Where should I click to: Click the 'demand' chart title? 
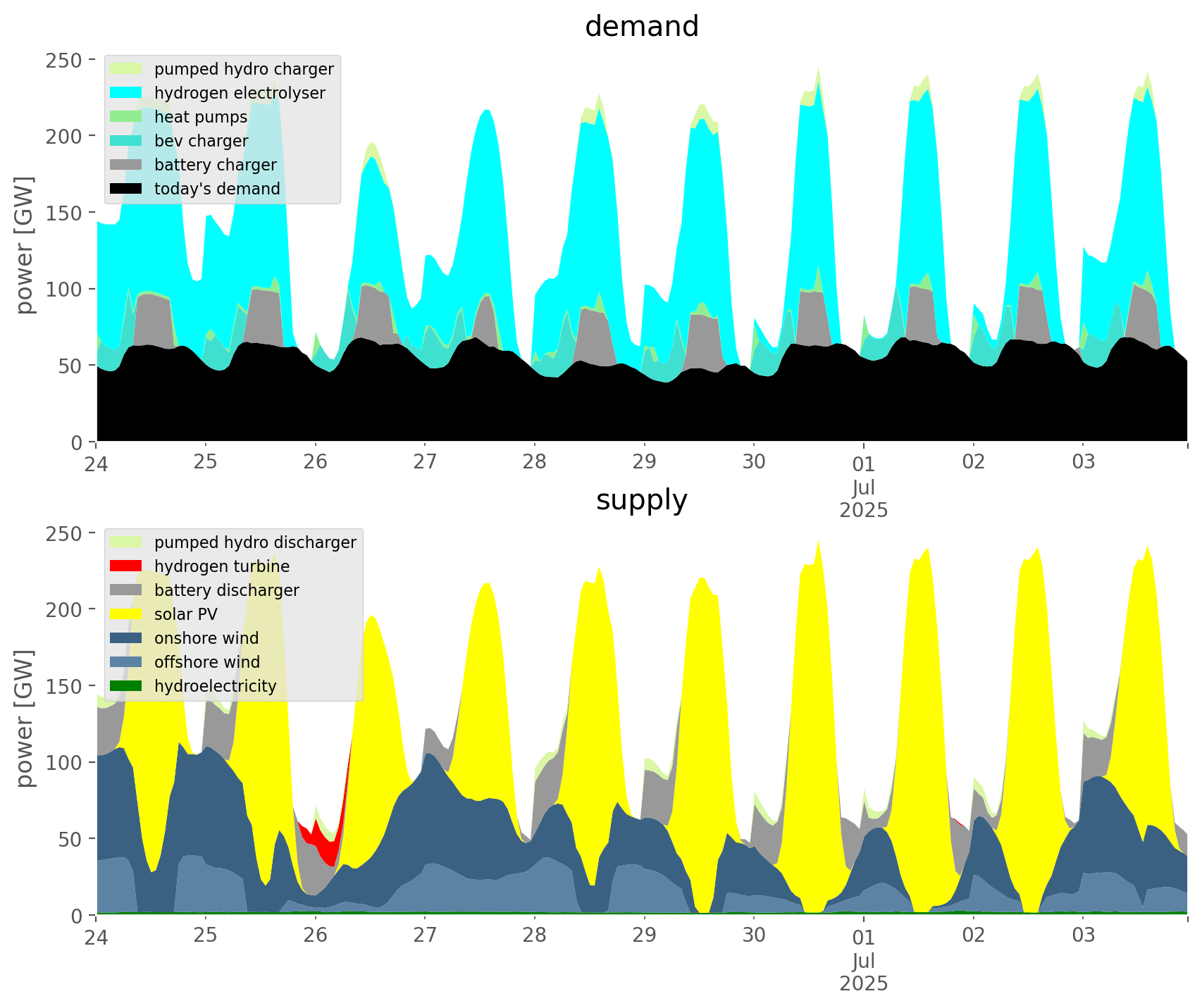pos(641,27)
